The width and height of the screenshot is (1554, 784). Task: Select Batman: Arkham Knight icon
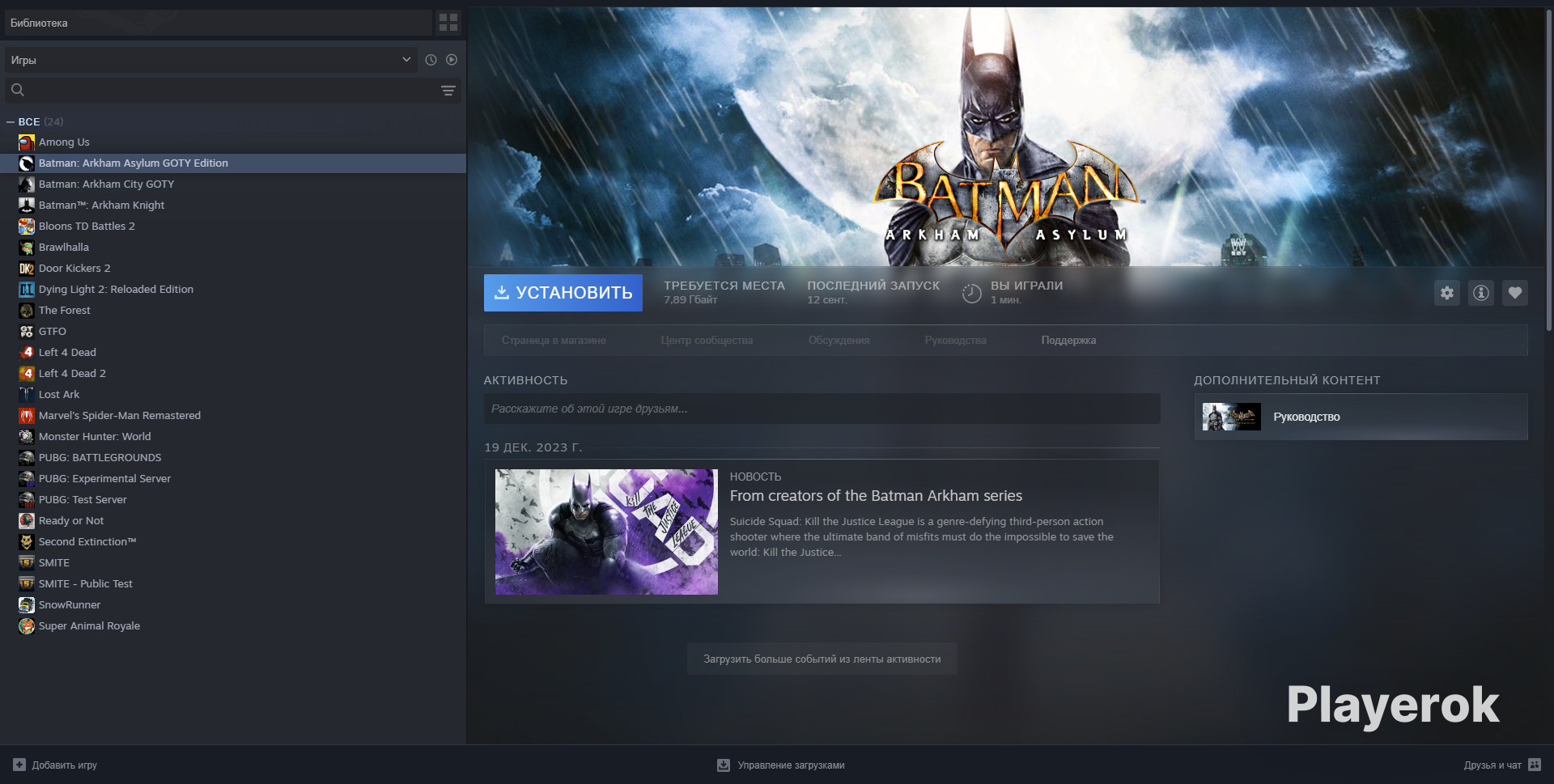click(27, 206)
